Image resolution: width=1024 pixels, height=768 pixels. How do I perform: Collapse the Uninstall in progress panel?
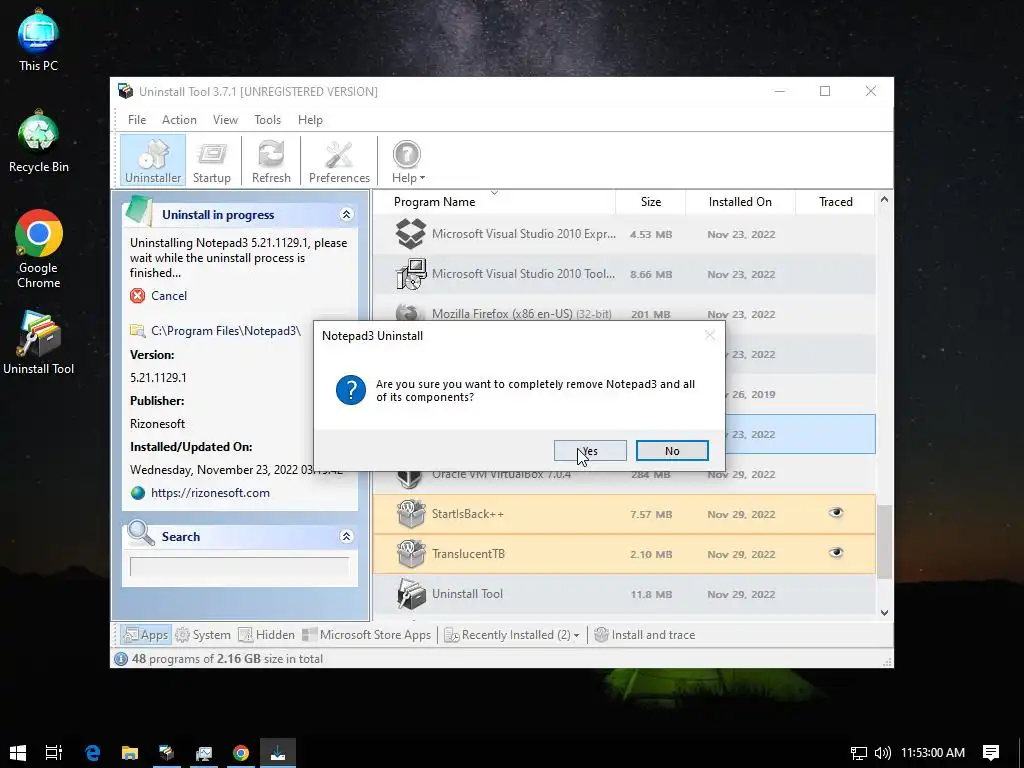346,214
